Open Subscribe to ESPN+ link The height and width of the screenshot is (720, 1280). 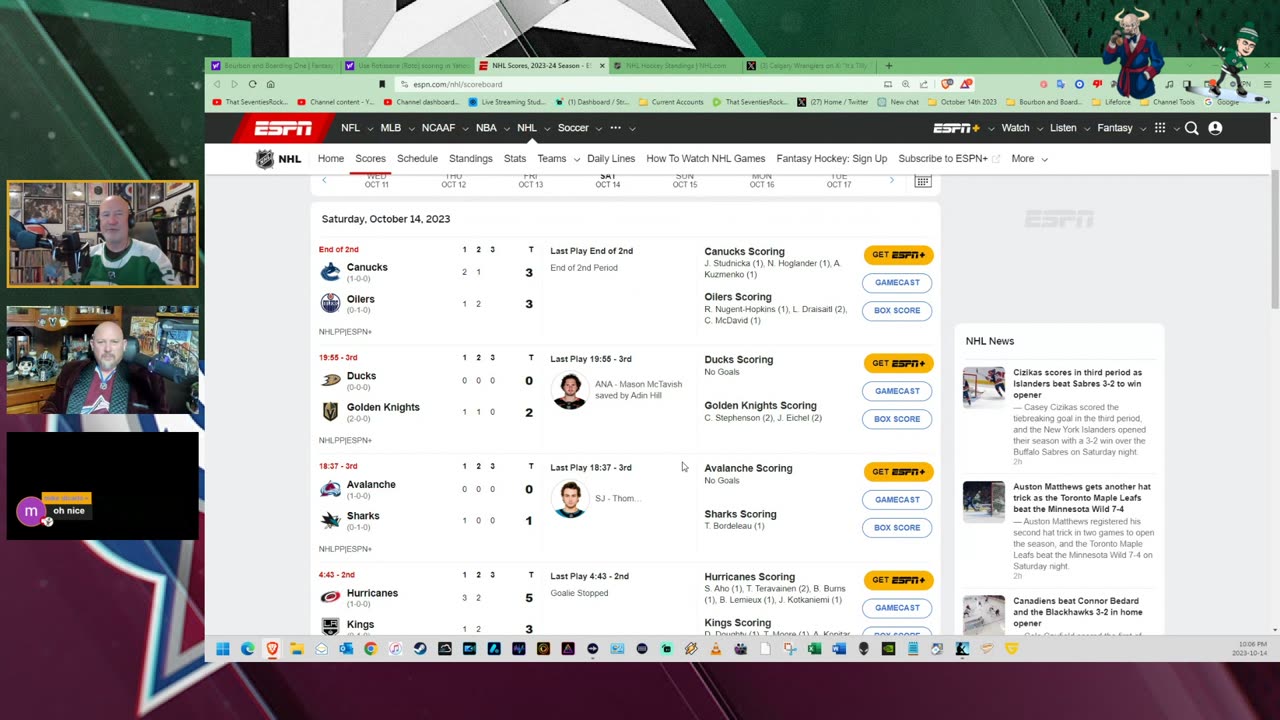click(x=948, y=159)
